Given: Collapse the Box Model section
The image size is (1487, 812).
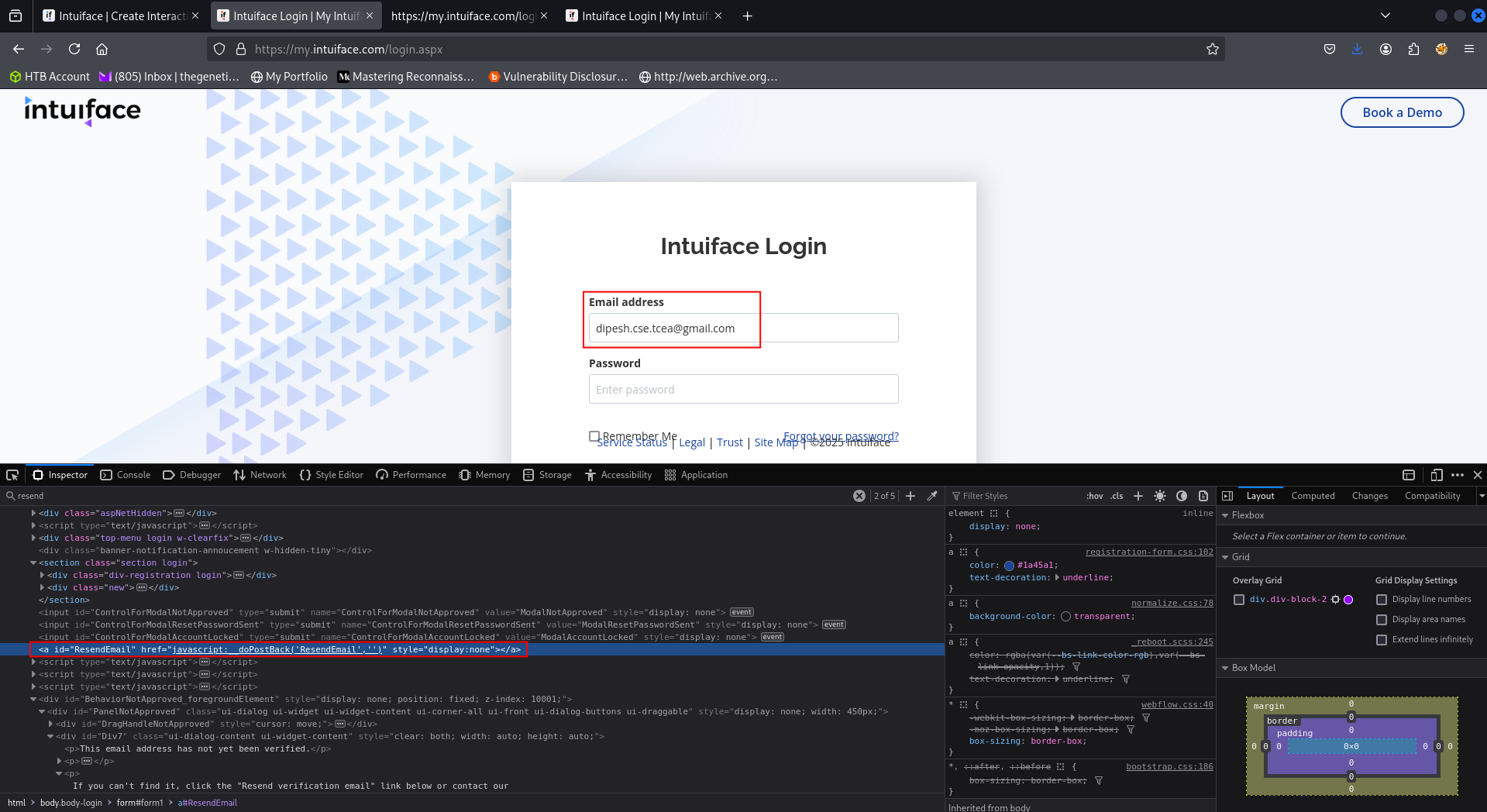Looking at the screenshot, I should tap(1225, 668).
